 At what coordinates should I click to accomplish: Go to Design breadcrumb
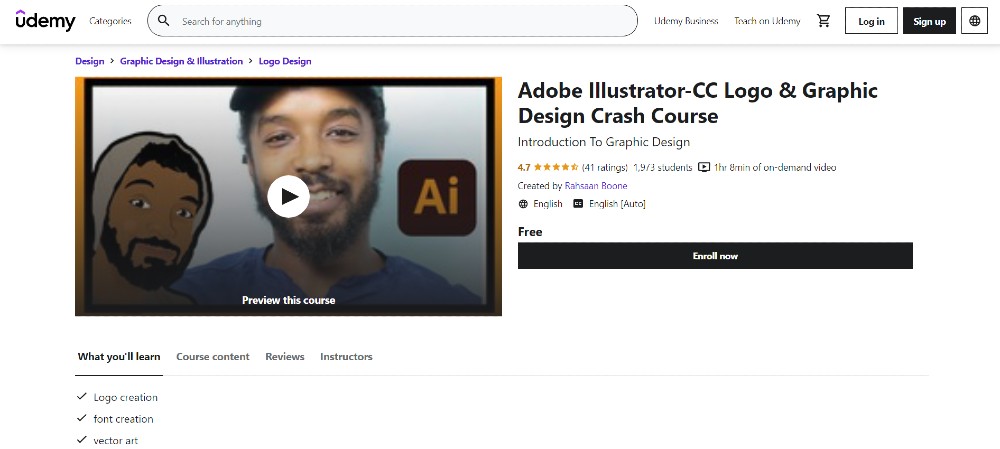click(x=89, y=61)
